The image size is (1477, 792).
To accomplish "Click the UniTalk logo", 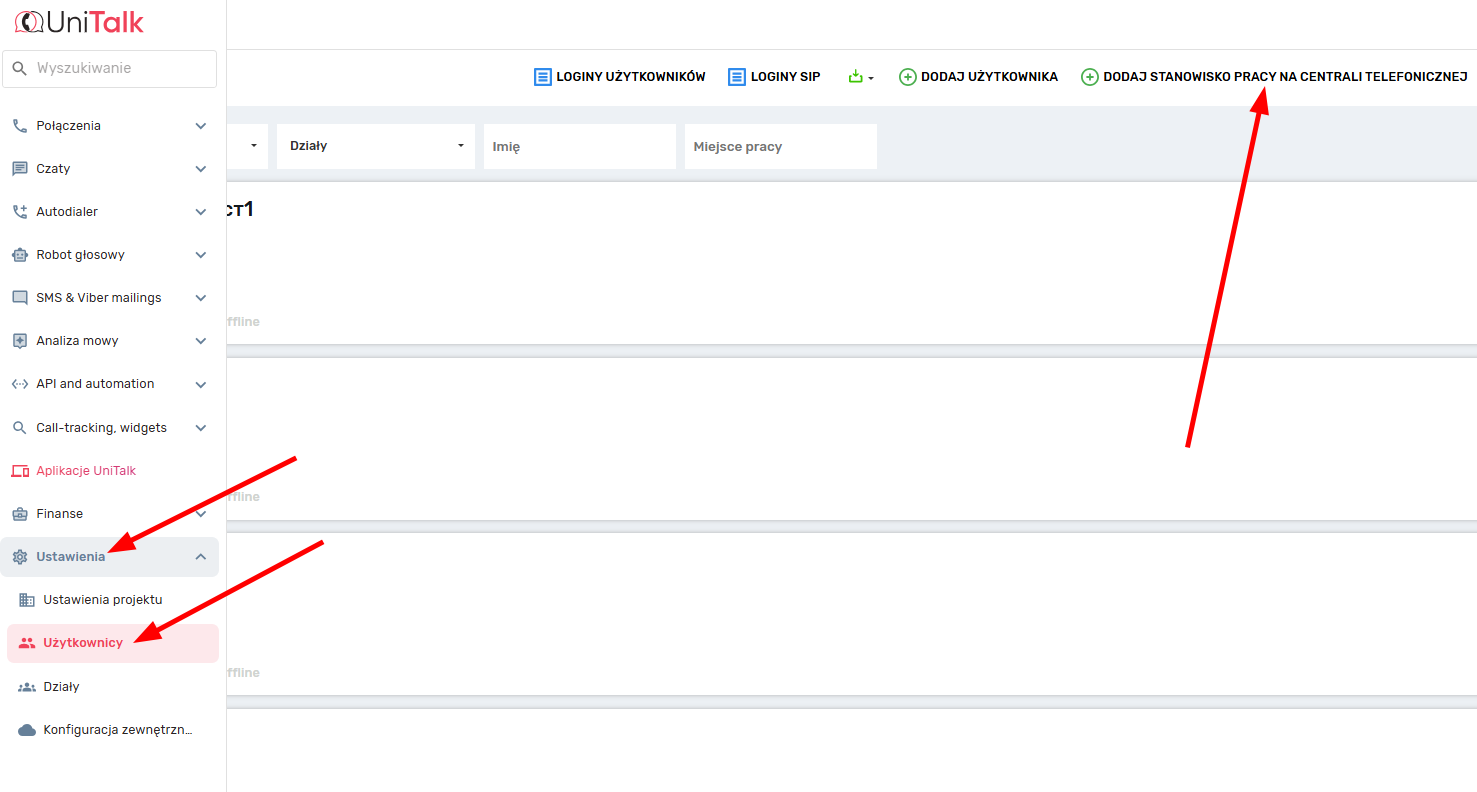I will [80, 22].
